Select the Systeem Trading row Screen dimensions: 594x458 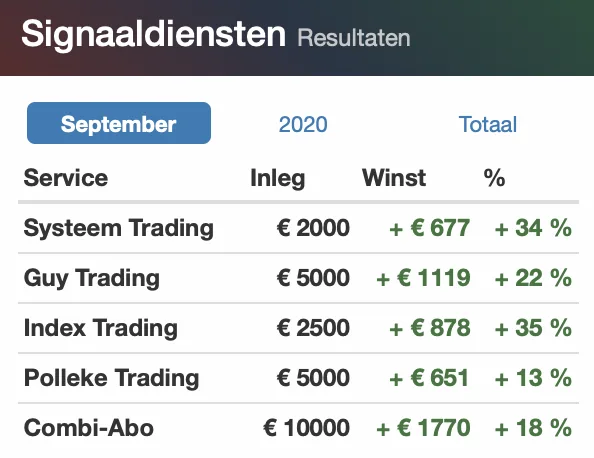click(299, 228)
